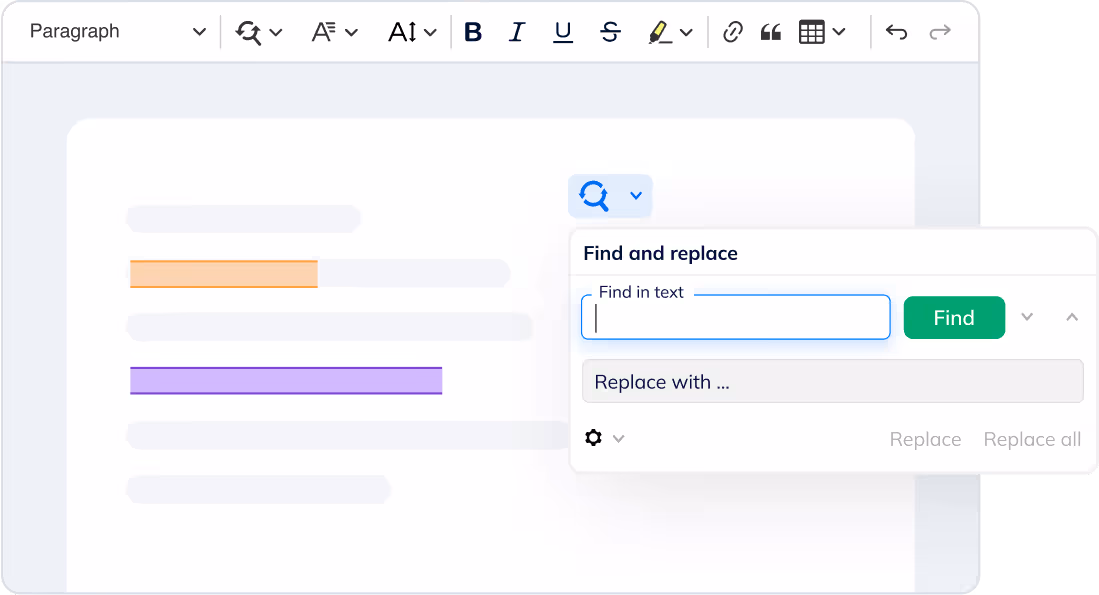Click the Replace all button

coord(1032,439)
